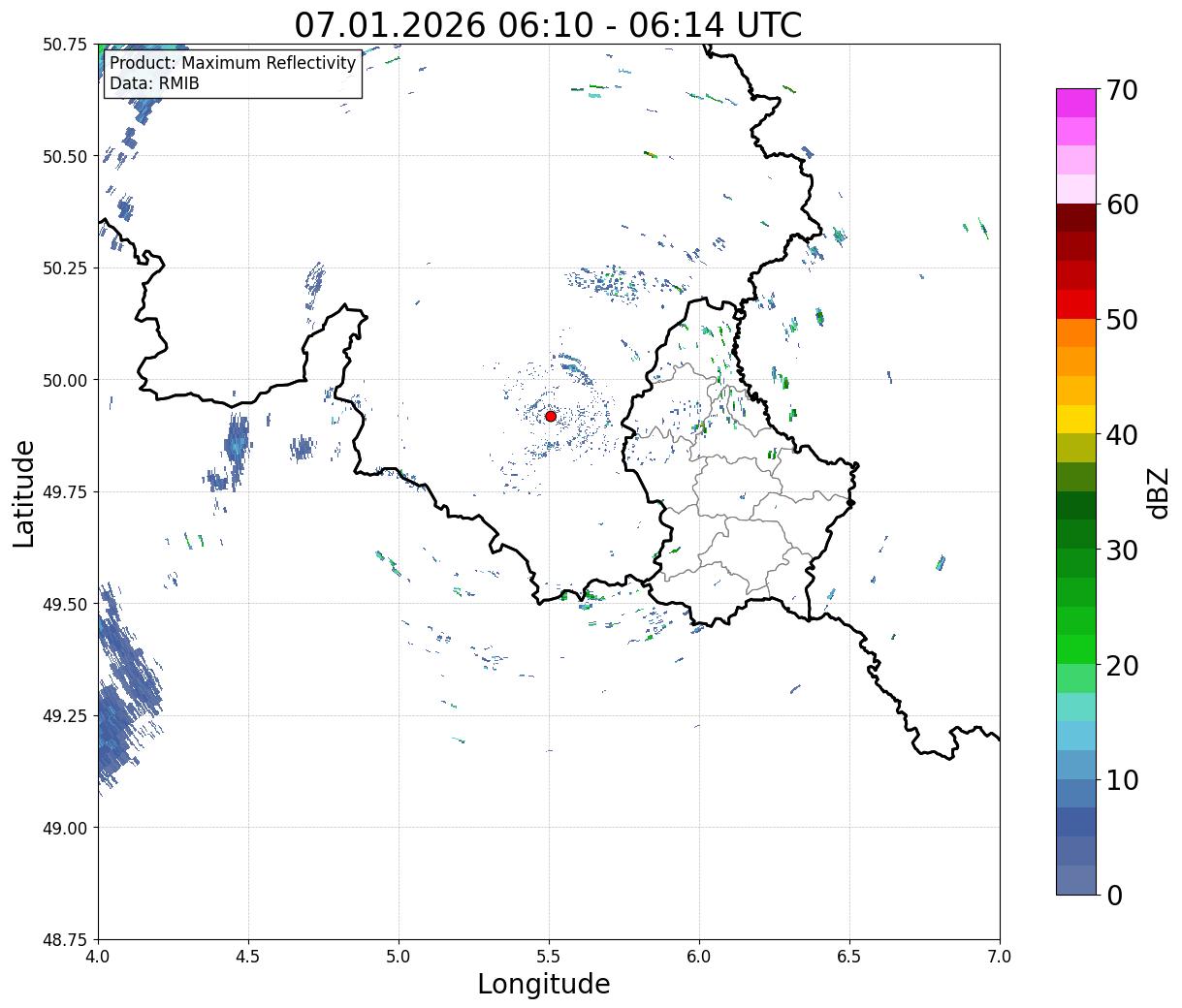
Task: Click the magenta top swatch of the colorbar
Action: point(1076,103)
